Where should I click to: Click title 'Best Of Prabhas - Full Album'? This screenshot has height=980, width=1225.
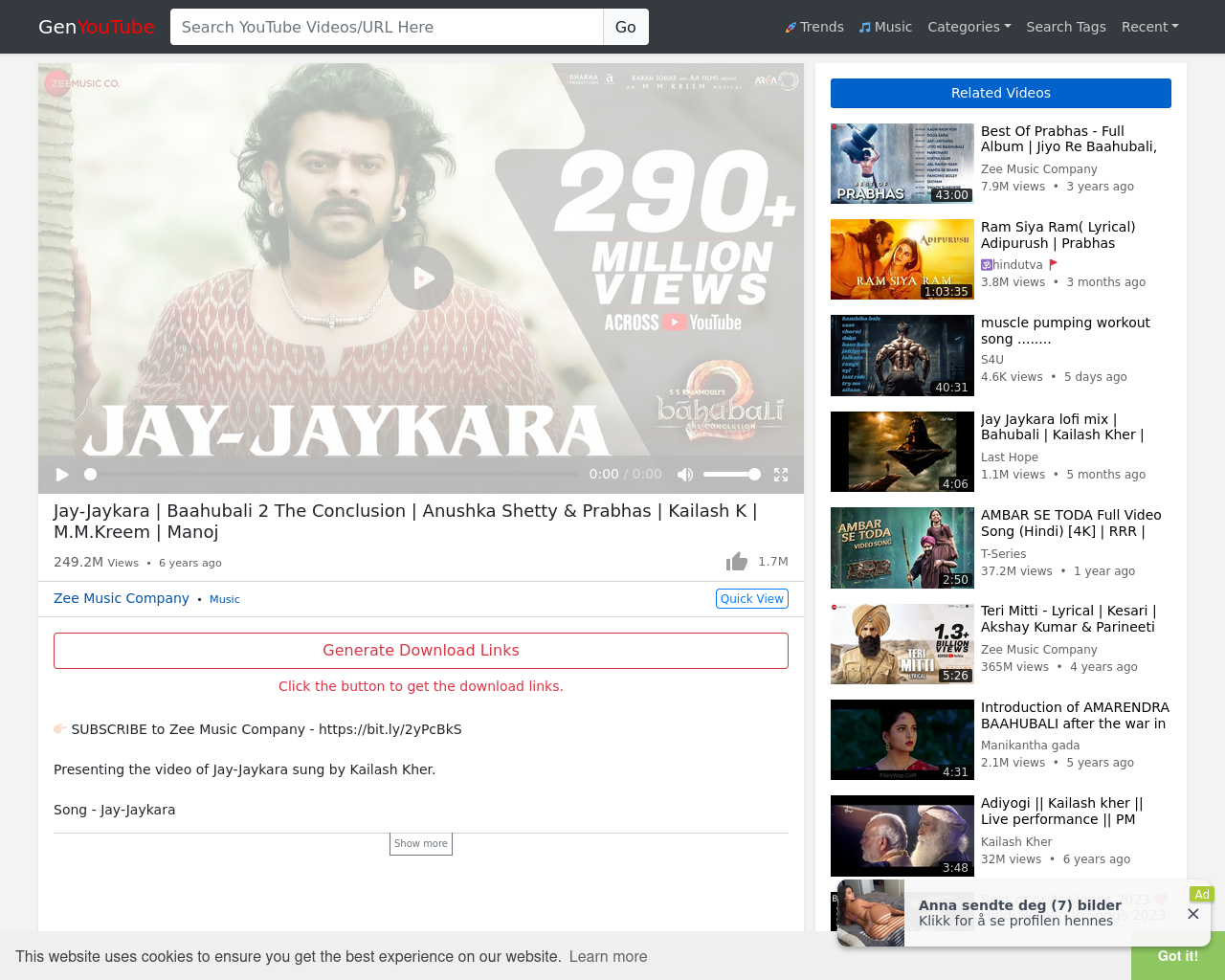coord(1069,139)
